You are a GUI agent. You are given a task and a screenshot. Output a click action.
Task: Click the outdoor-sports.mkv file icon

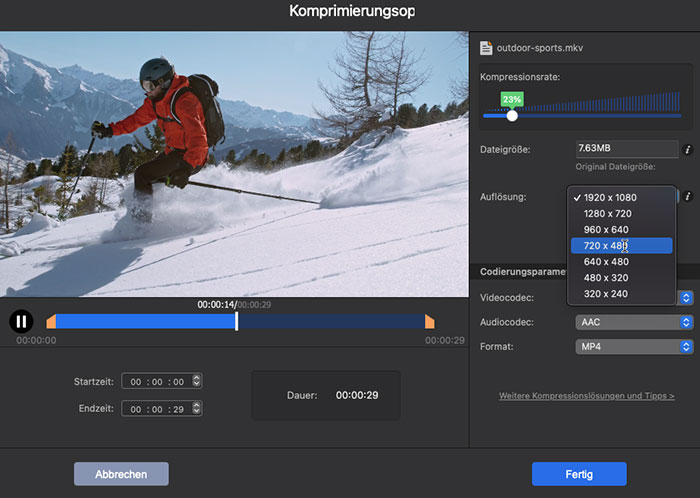(x=486, y=48)
